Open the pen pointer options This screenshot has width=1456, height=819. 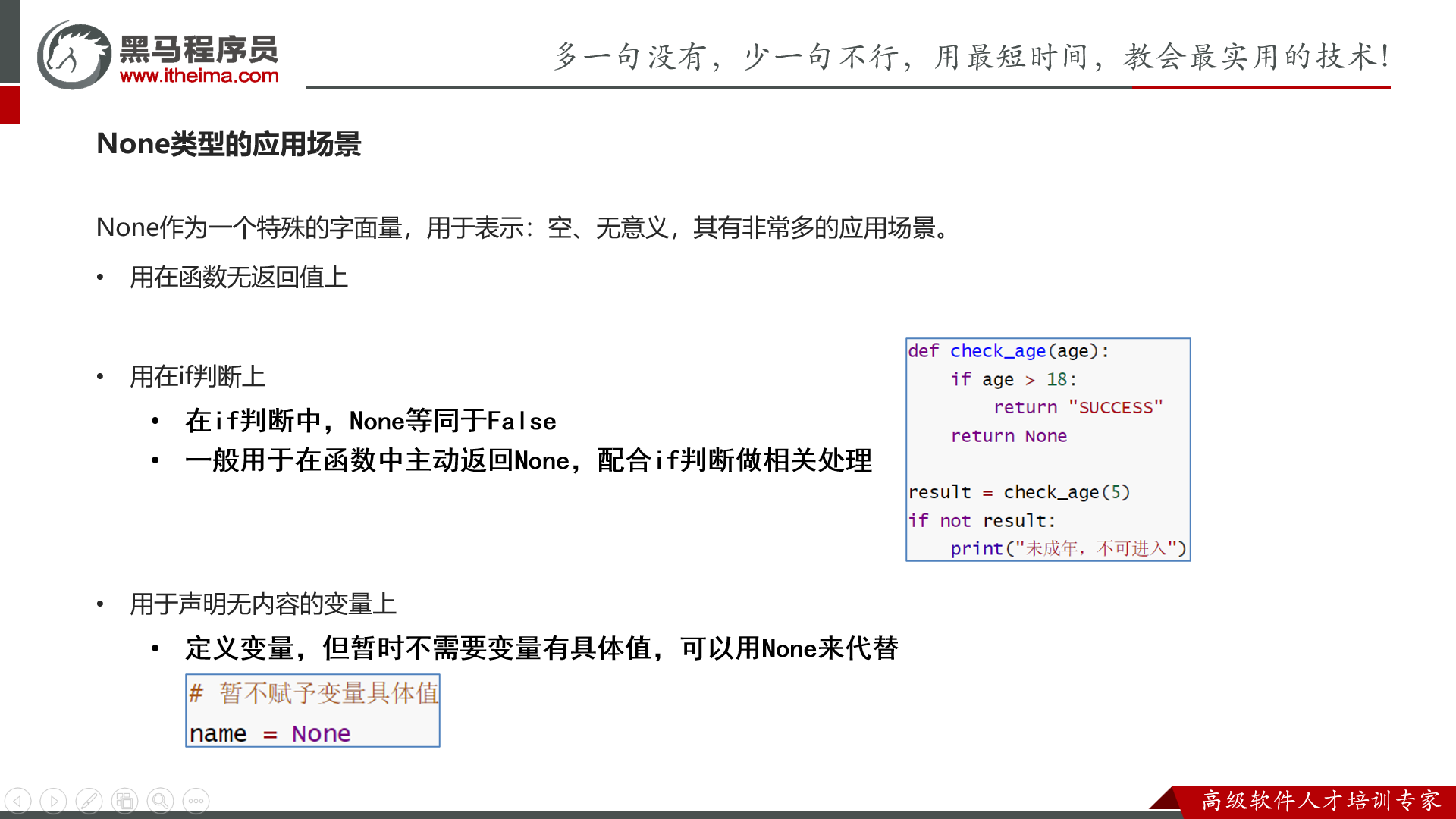point(89,801)
